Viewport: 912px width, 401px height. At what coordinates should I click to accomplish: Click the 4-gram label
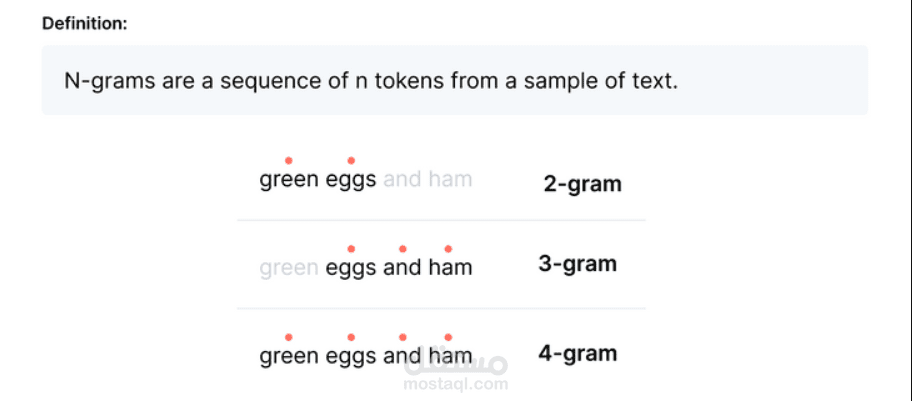pos(578,353)
